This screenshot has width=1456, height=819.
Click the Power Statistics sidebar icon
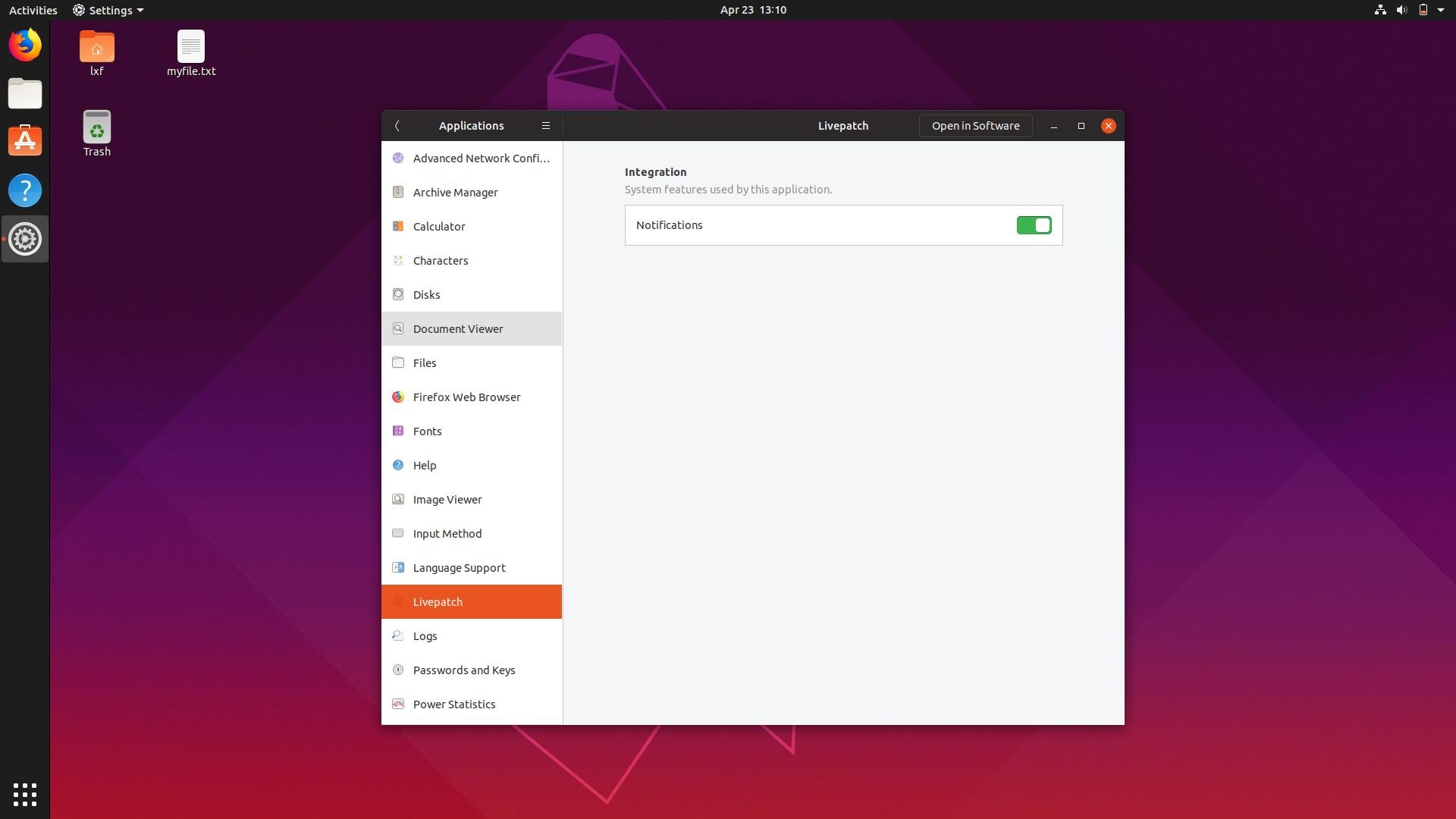[x=398, y=704]
